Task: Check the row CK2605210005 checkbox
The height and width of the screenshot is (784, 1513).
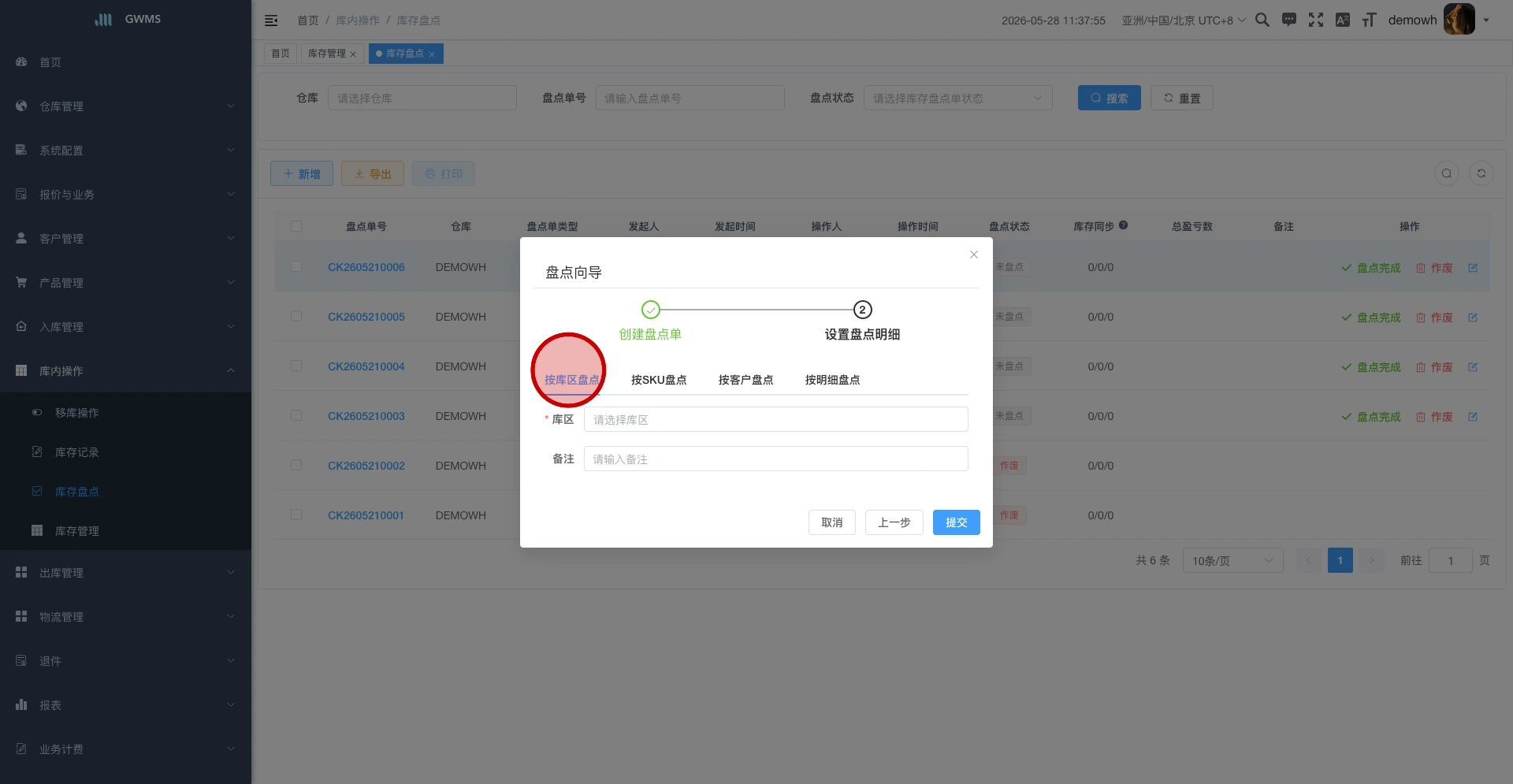Action: point(296,317)
